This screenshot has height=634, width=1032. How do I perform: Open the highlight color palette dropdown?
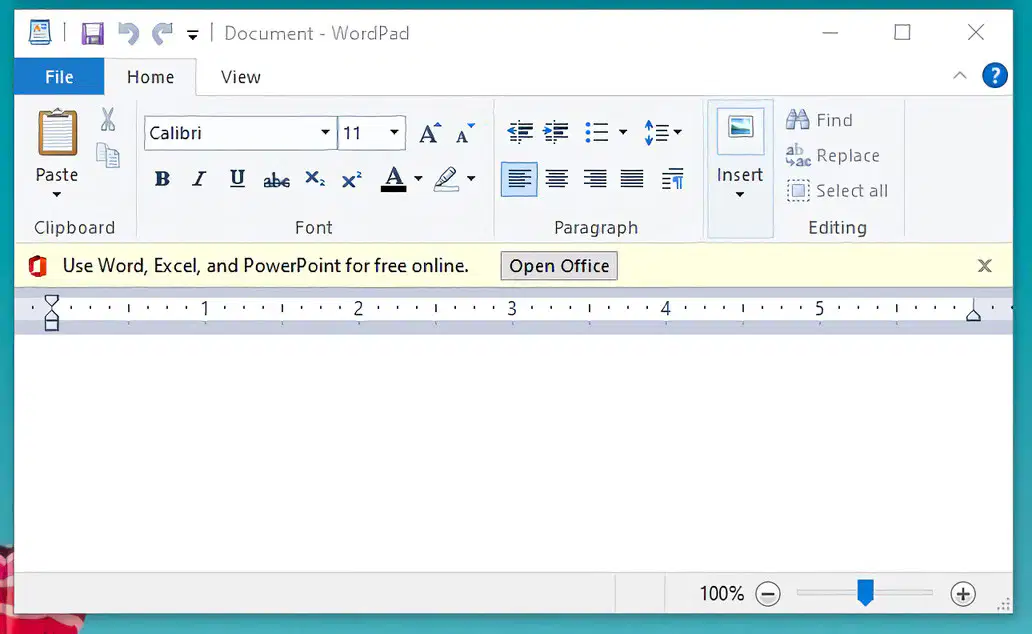point(471,178)
